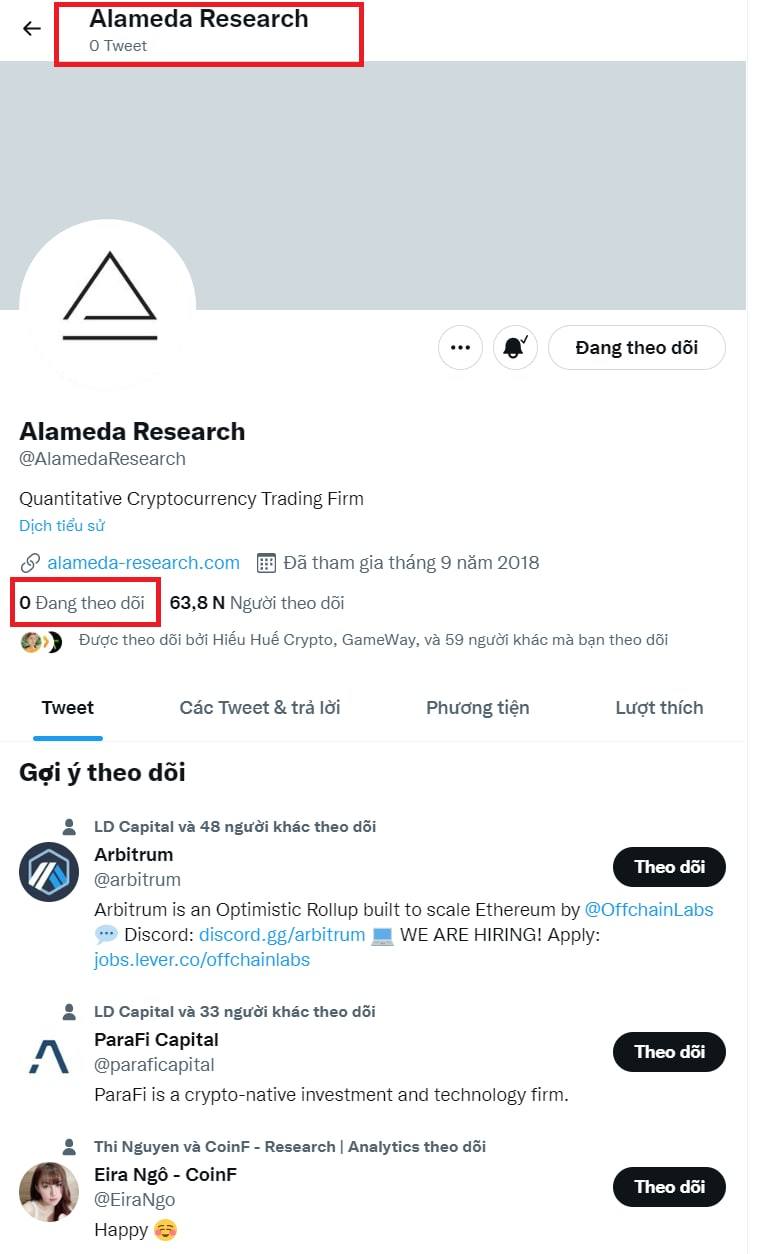
Task: Open the @OffchainLabs mention link
Action: [649, 910]
